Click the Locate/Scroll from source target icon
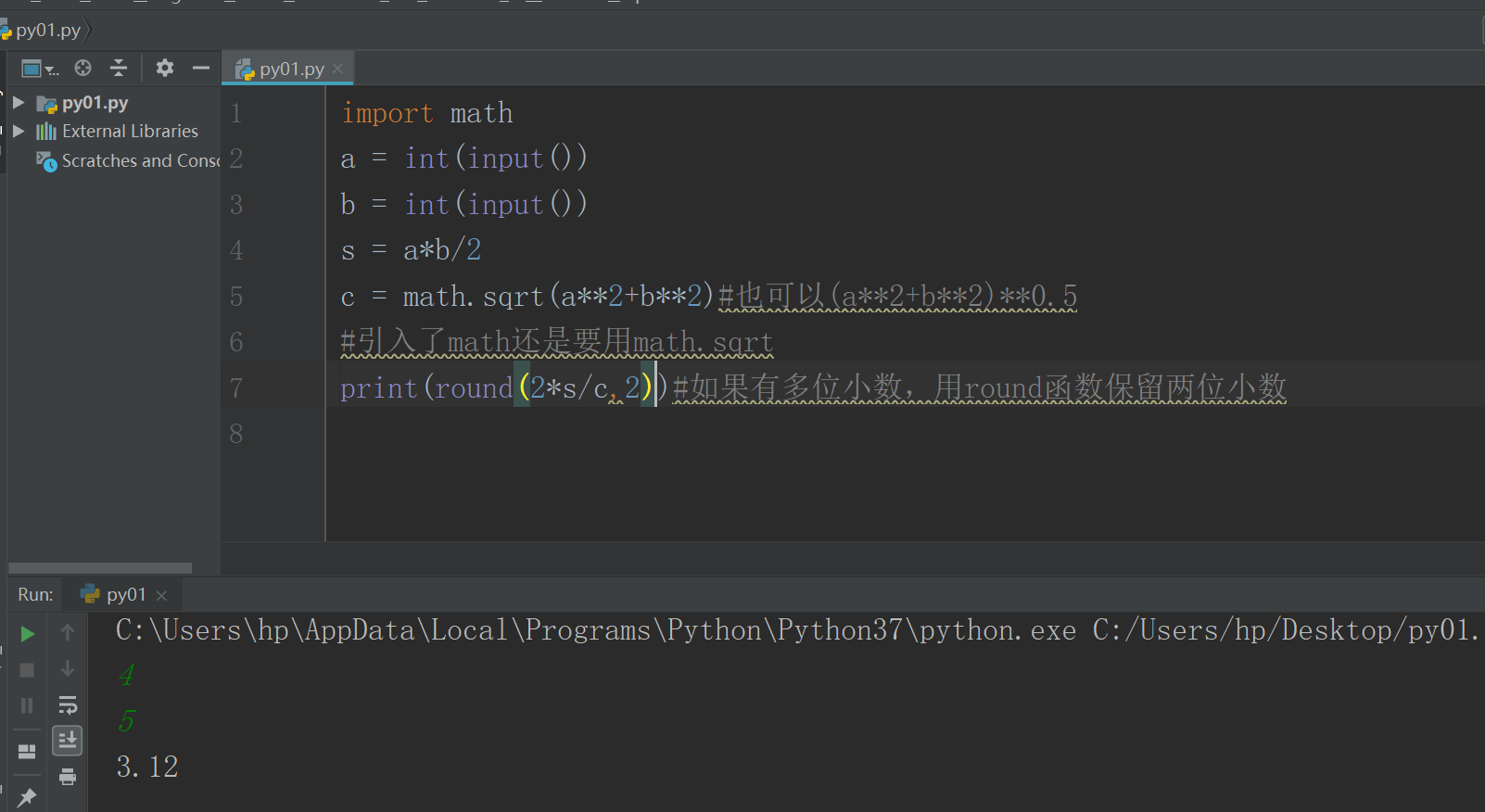The image size is (1485, 812). point(83,68)
